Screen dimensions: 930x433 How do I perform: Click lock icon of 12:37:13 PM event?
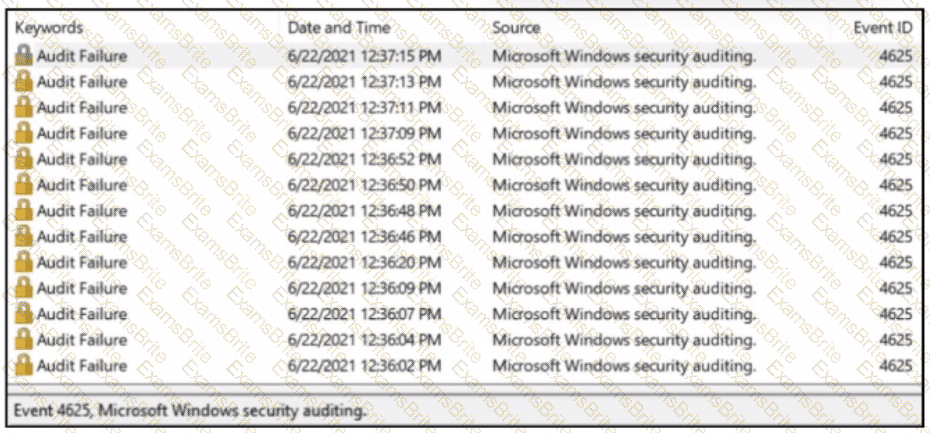coord(24,82)
